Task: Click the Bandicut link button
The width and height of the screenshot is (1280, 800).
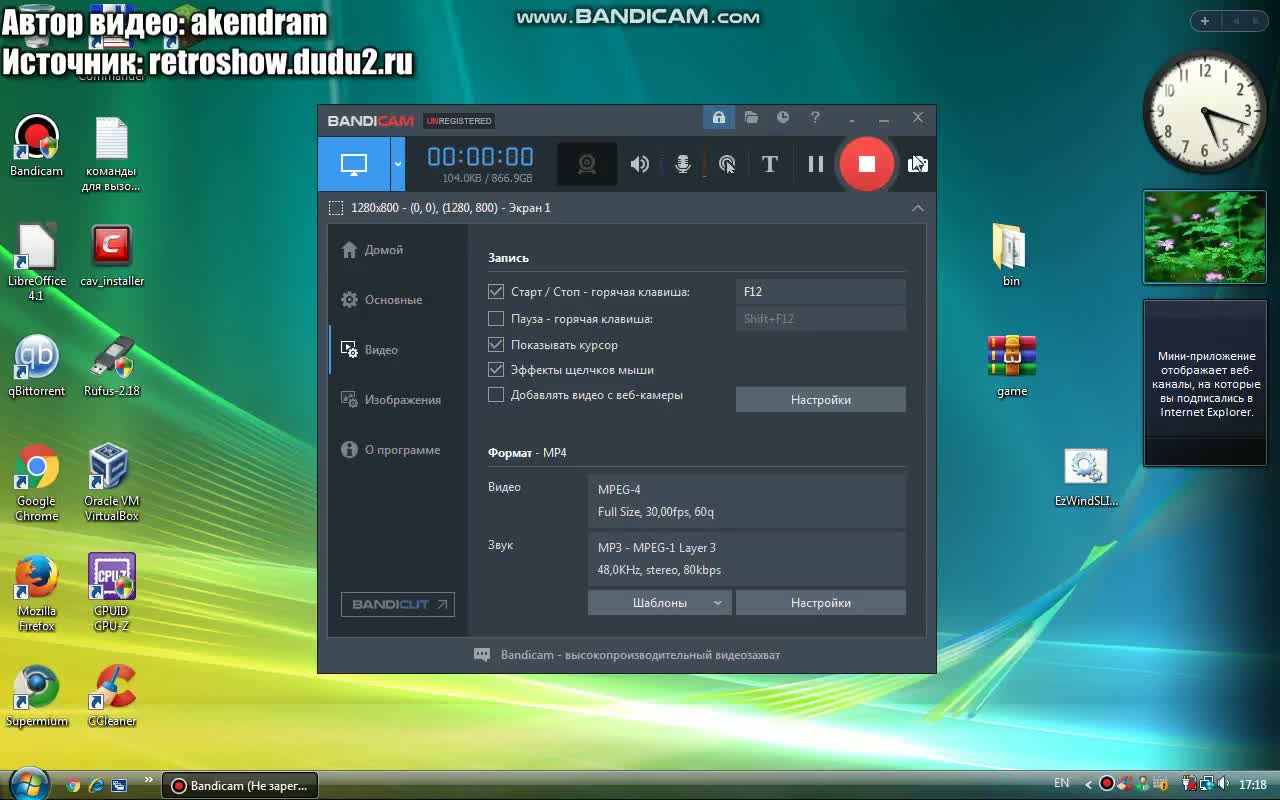Action: (x=398, y=604)
